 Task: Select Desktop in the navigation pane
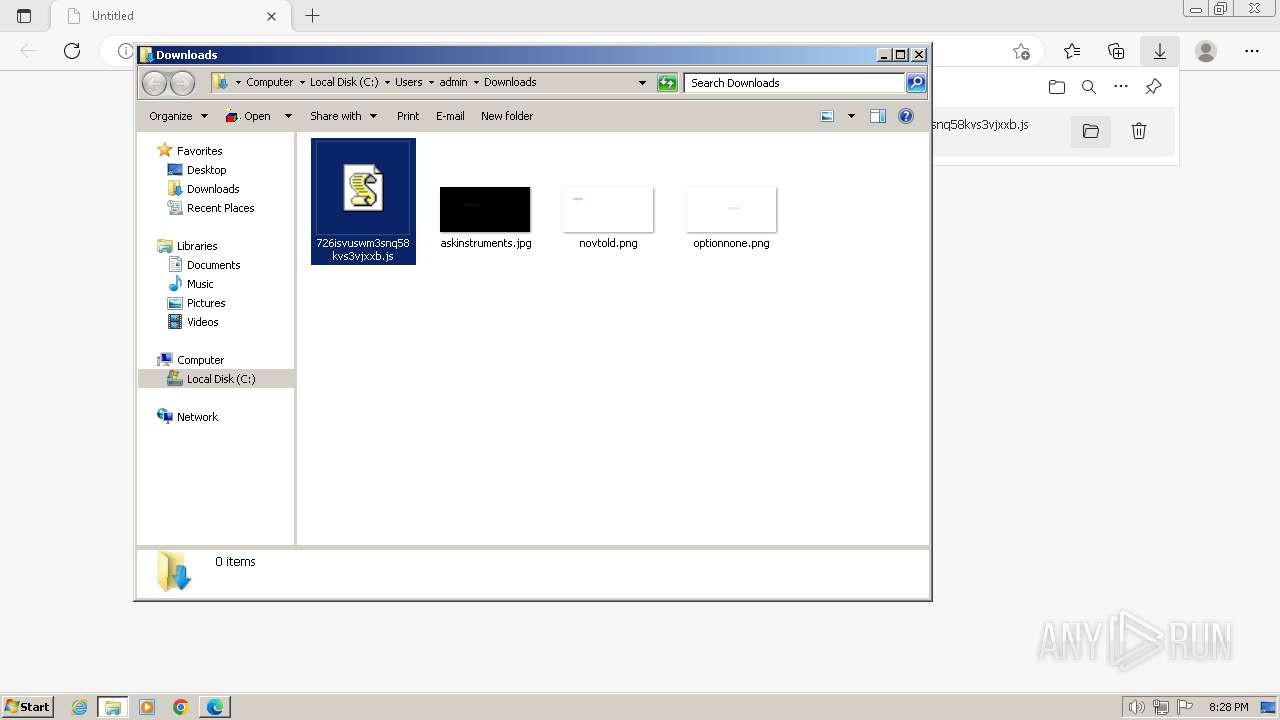(x=206, y=170)
